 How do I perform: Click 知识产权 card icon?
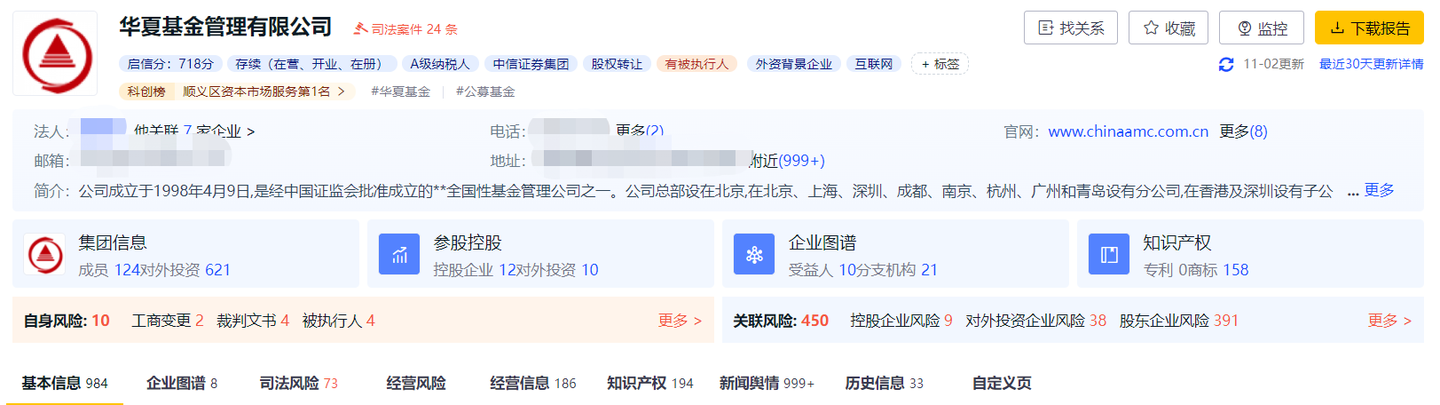pyautogui.click(x=1109, y=255)
